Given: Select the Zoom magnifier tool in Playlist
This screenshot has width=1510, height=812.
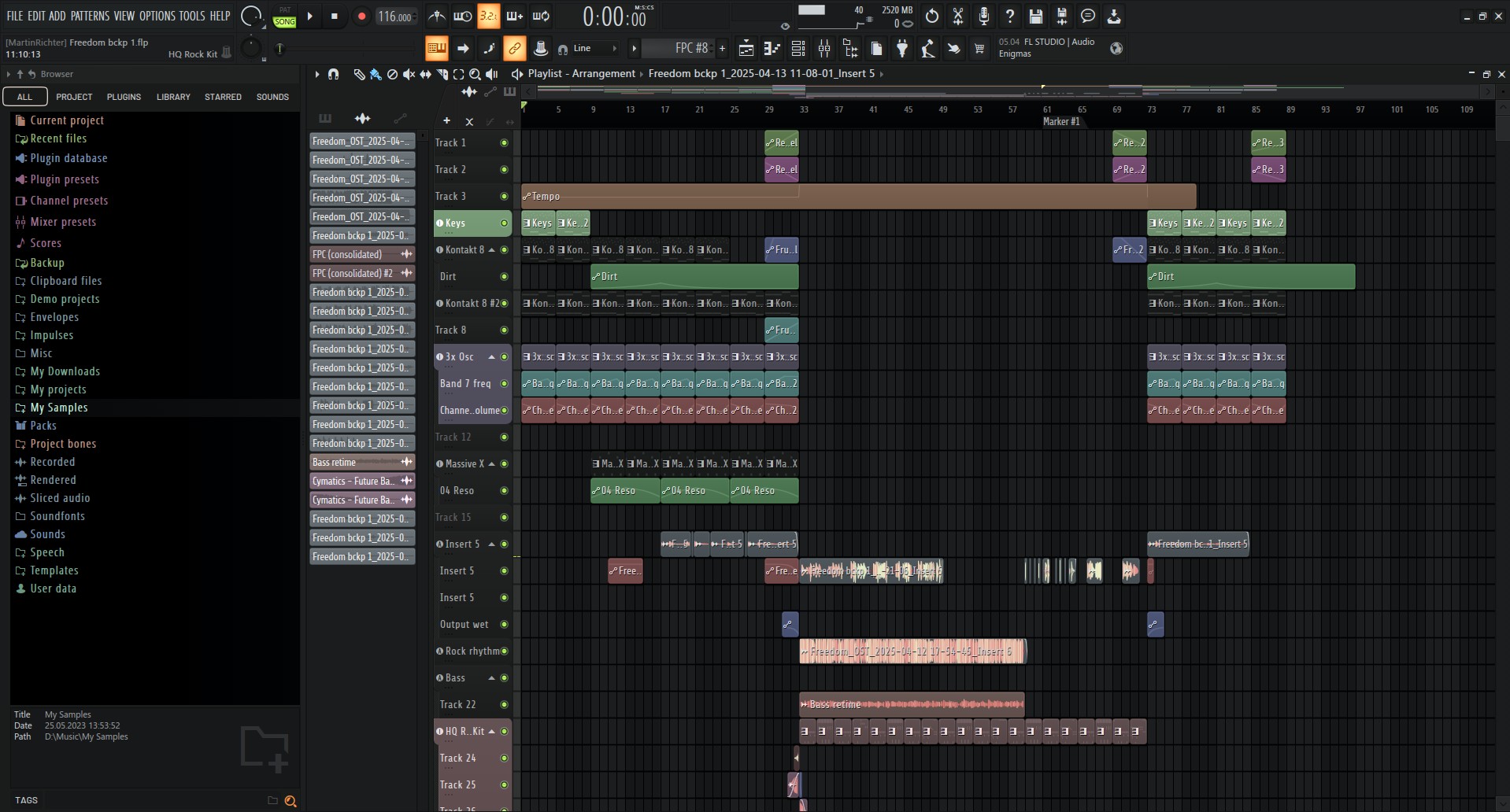Looking at the screenshot, I should coord(475,74).
